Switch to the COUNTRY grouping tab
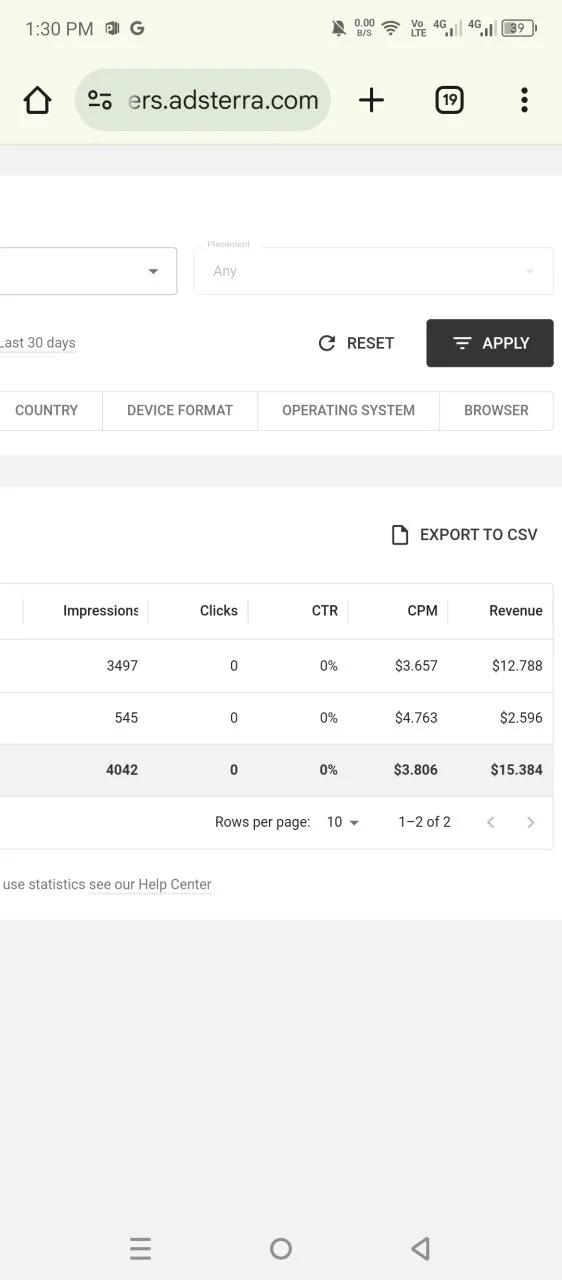The height and width of the screenshot is (1280, 562). coord(47,410)
